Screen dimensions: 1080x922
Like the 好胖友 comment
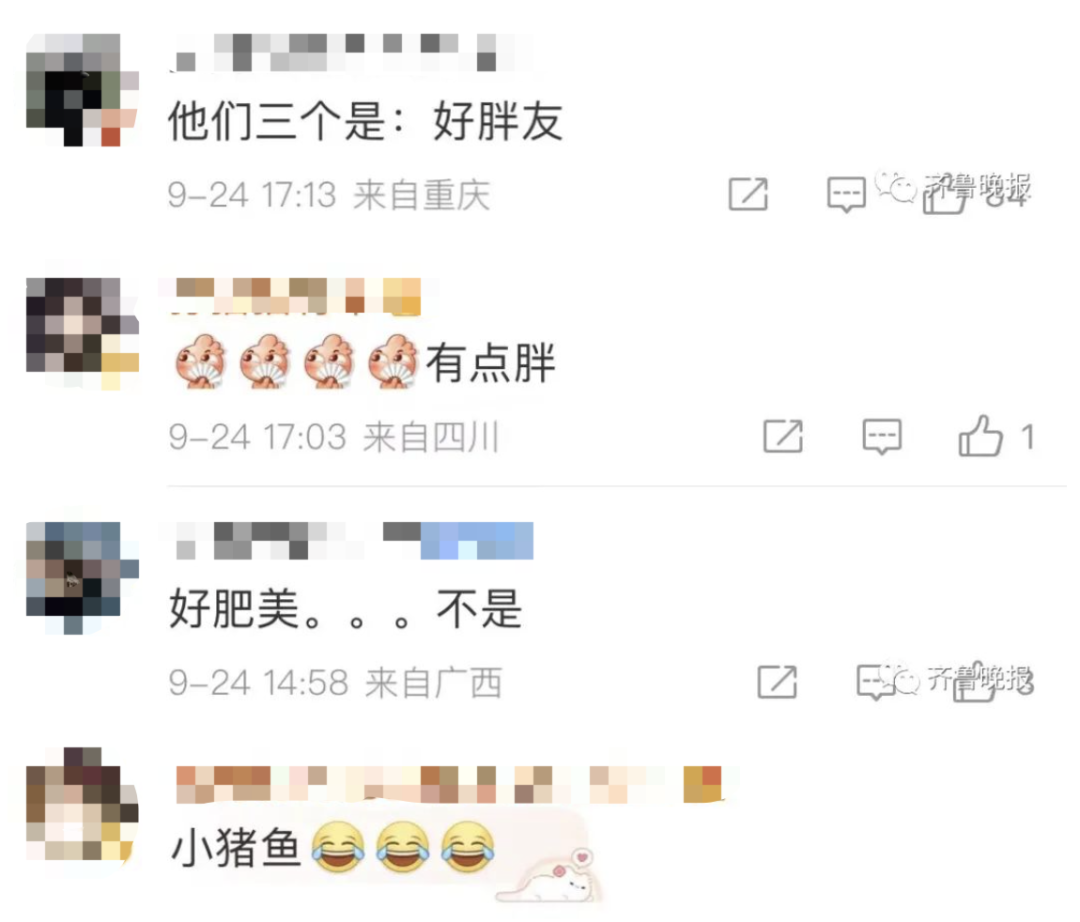pyautogui.click(x=944, y=196)
